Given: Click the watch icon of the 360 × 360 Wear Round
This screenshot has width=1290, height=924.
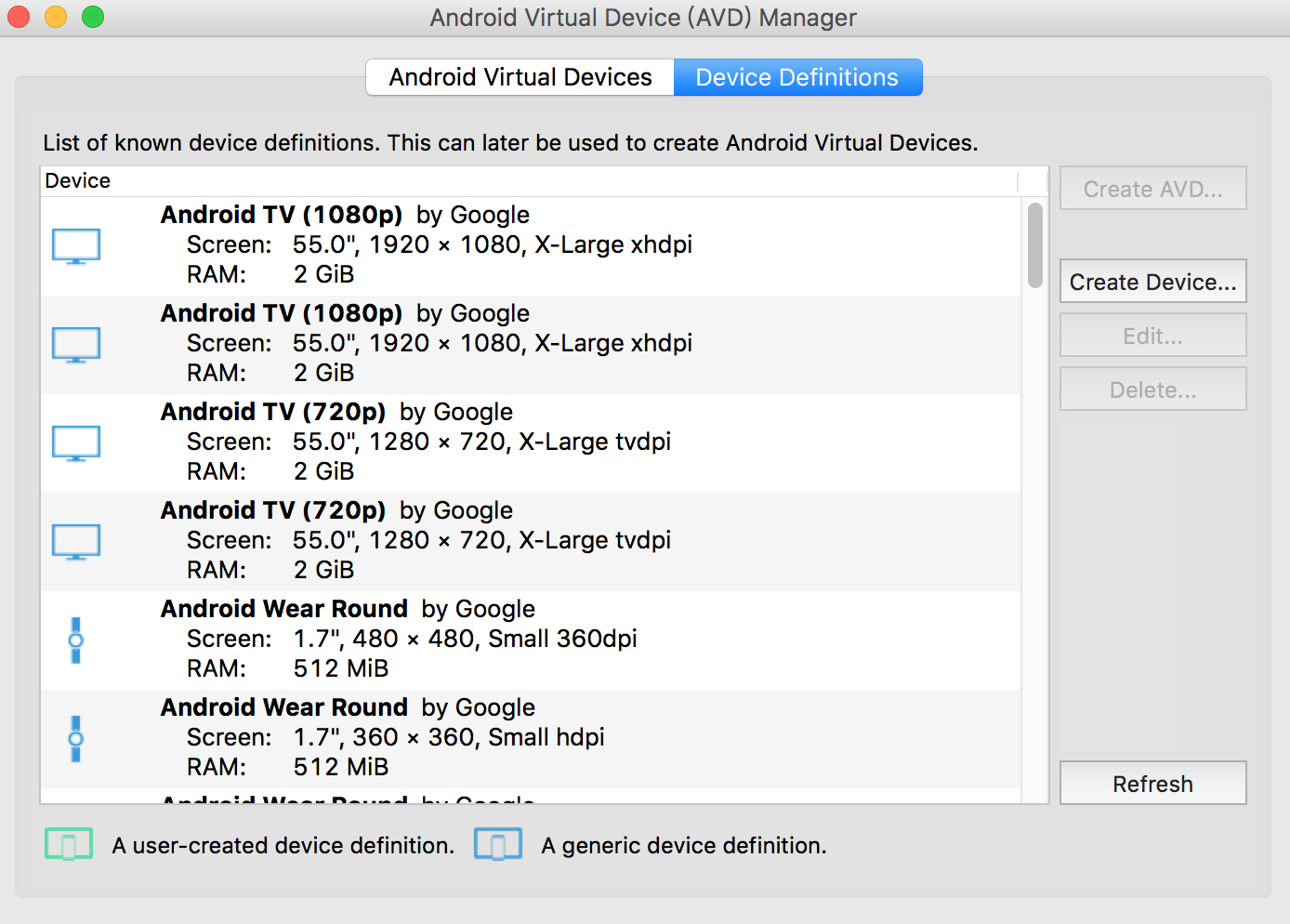Looking at the screenshot, I should coord(76,739).
